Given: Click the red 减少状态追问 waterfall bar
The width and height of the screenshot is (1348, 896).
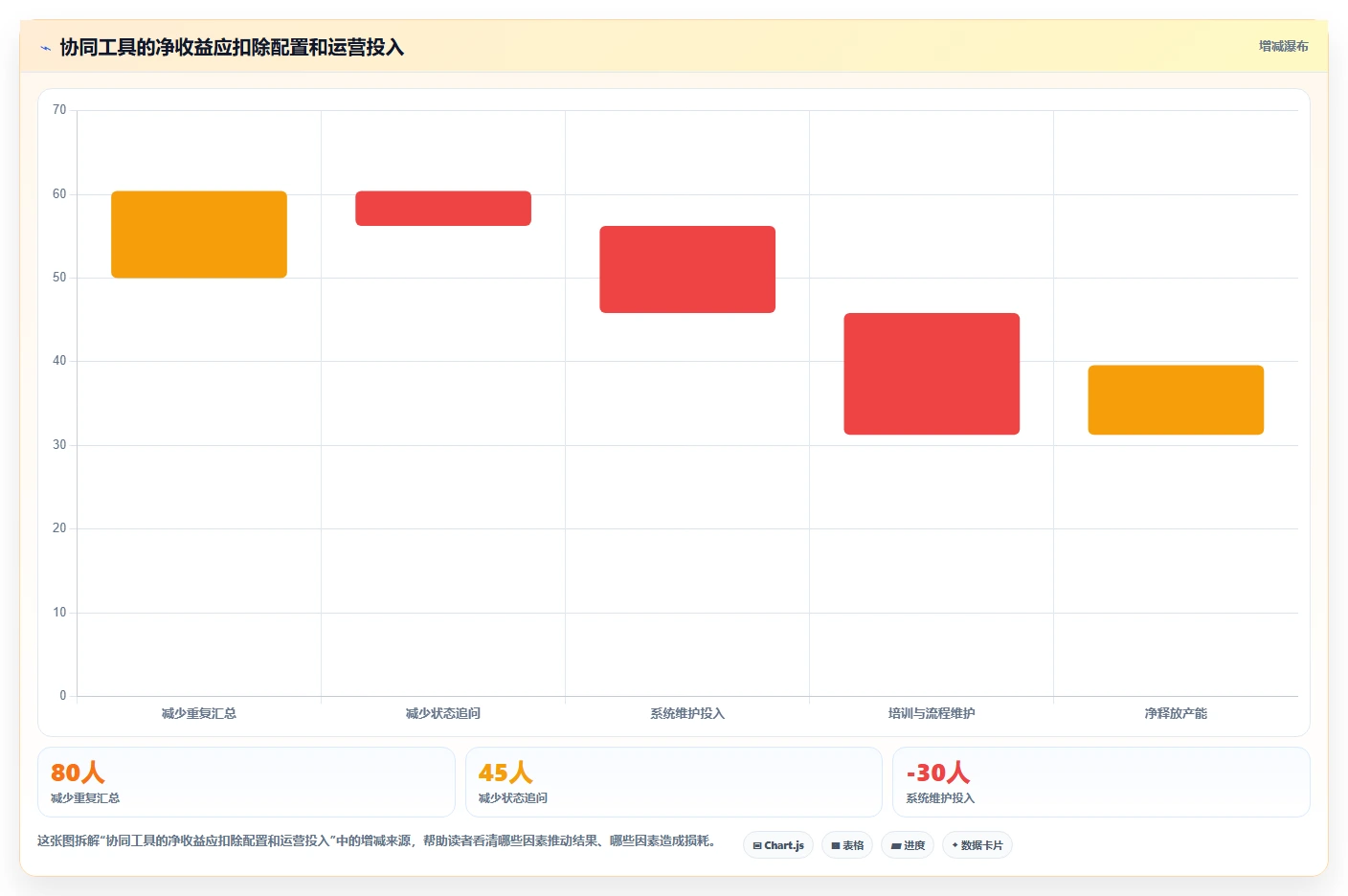Looking at the screenshot, I should pyautogui.click(x=443, y=209).
